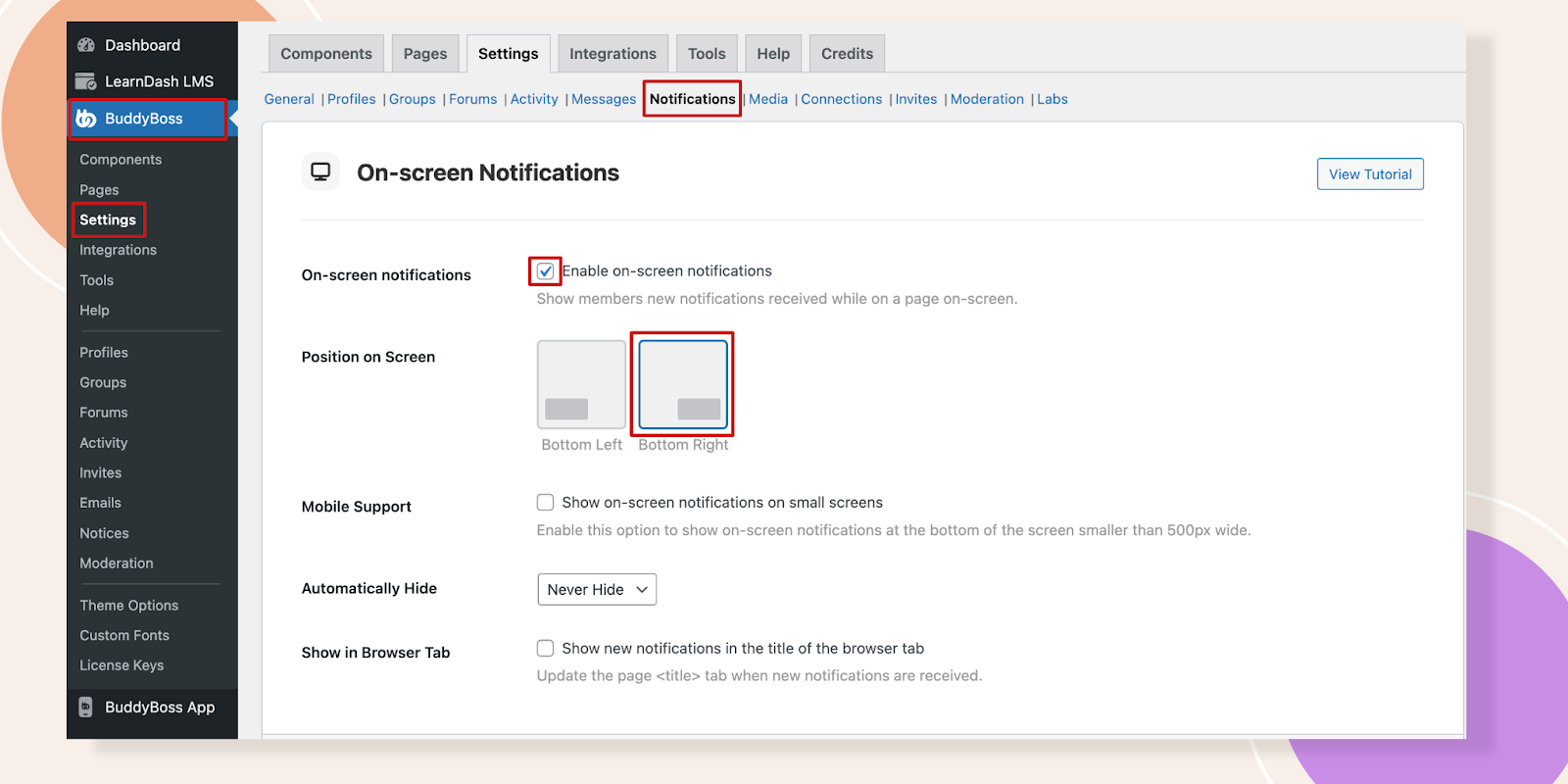This screenshot has width=1568, height=784.
Task: Click the Position on Screen label
Action: 368,357
